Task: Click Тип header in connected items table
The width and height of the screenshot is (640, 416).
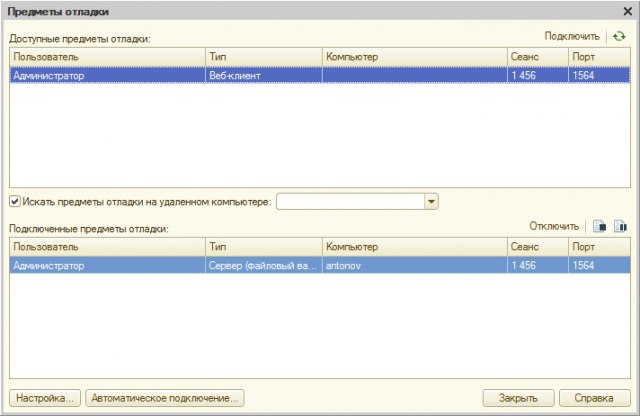Action: coord(264,247)
